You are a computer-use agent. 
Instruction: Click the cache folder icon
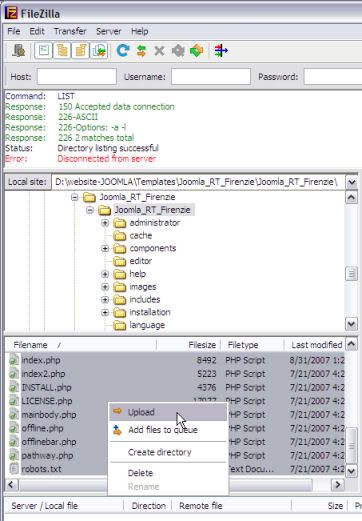(120, 236)
